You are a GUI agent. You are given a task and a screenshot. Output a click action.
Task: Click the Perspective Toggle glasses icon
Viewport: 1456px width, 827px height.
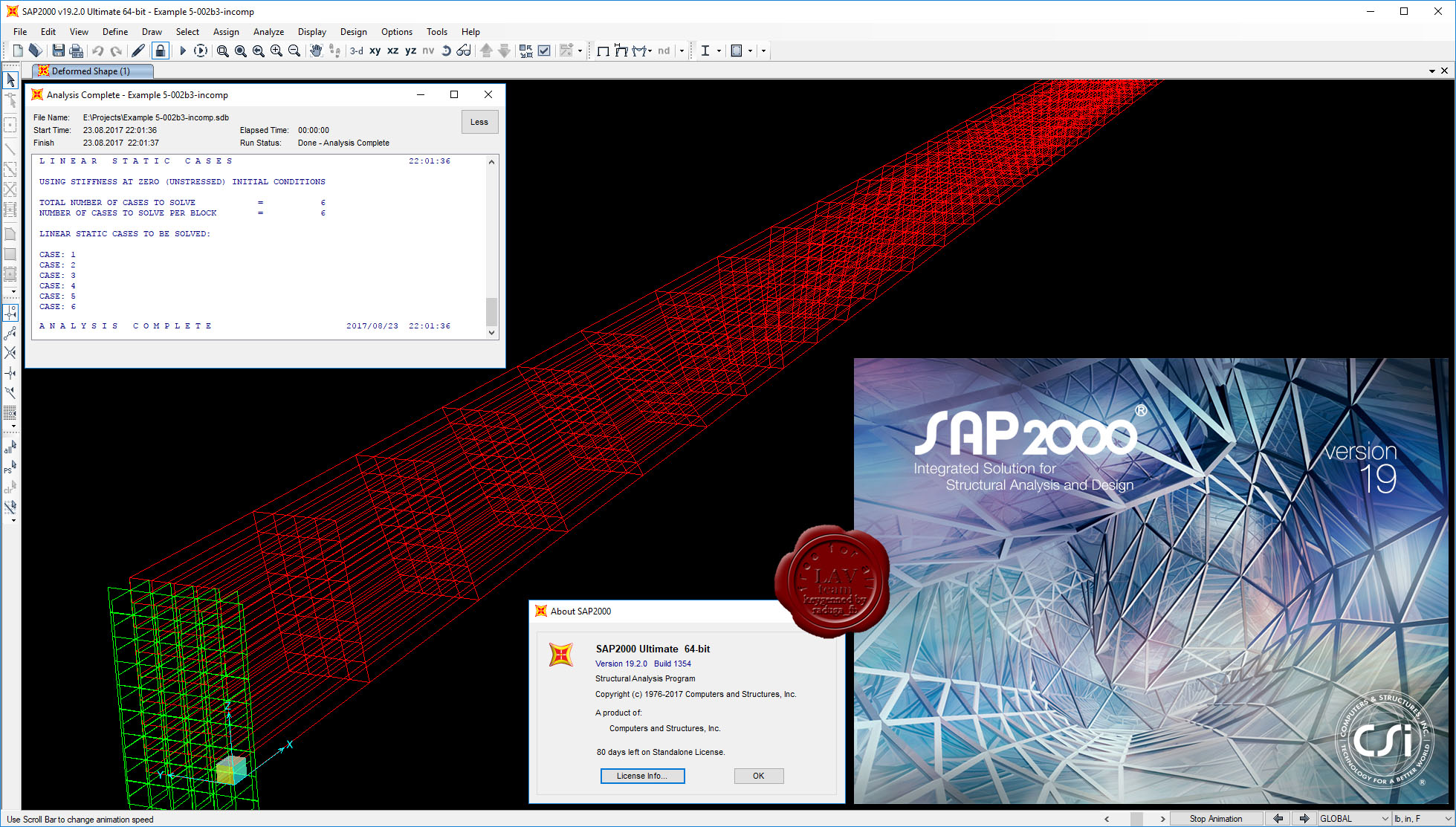(x=464, y=51)
